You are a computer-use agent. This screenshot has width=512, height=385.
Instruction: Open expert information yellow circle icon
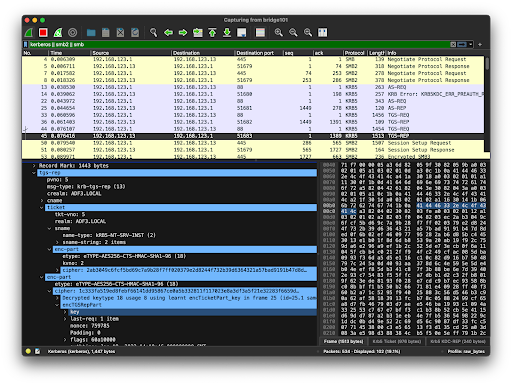tap(28, 351)
